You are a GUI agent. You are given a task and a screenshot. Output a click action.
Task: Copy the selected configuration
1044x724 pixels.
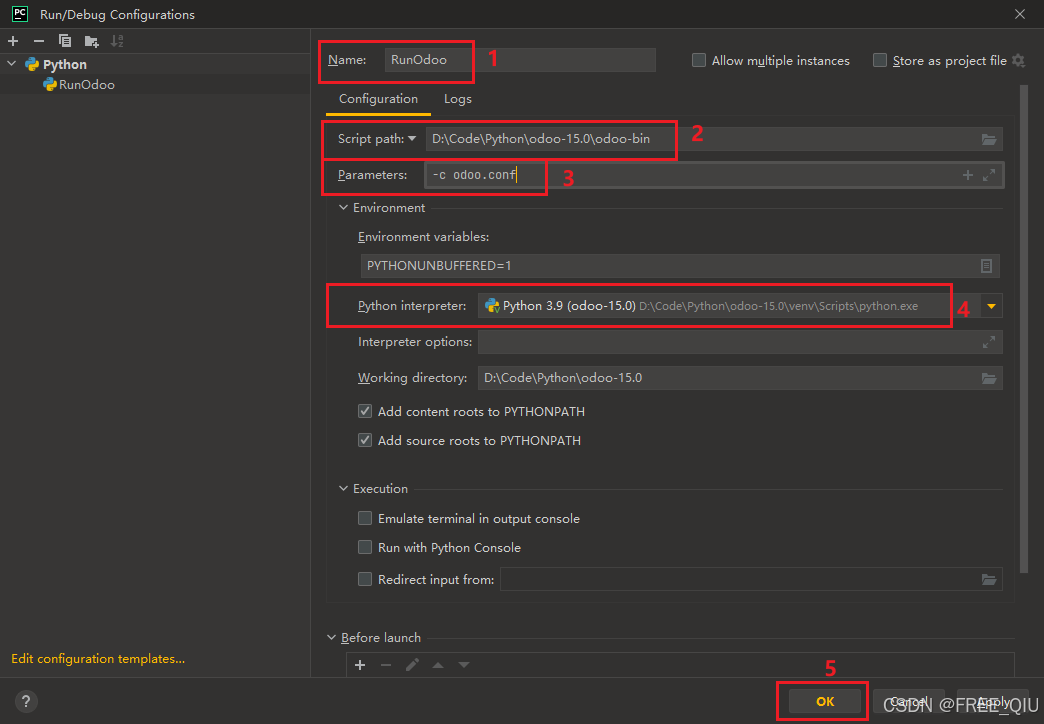click(x=65, y=41)
